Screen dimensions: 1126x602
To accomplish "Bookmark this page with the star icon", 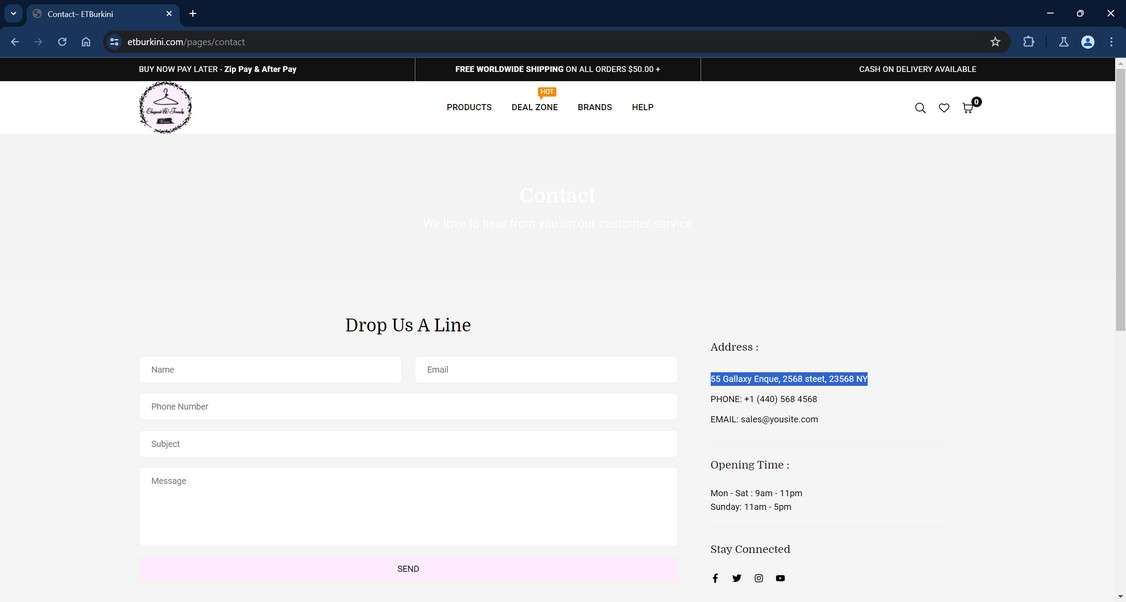I will pyautogui.click(x=995, y=42).
